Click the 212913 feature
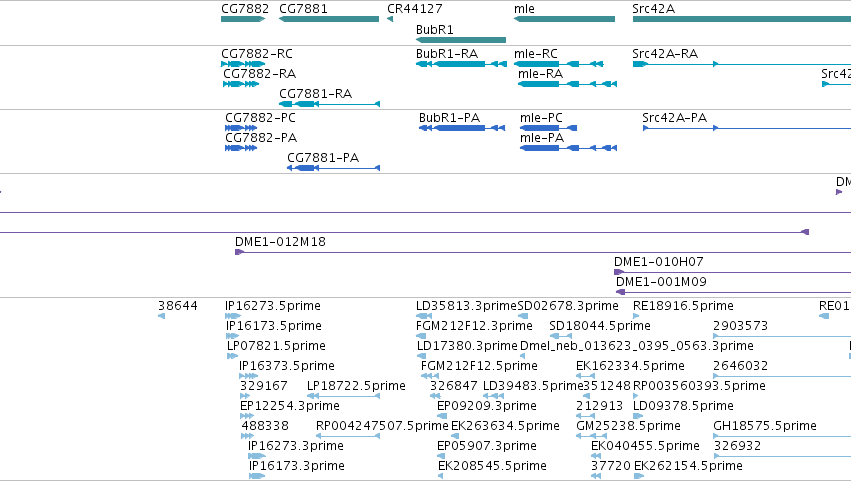Image resolution: width=851 pixels, height=481 pixels. click(585, 416)
